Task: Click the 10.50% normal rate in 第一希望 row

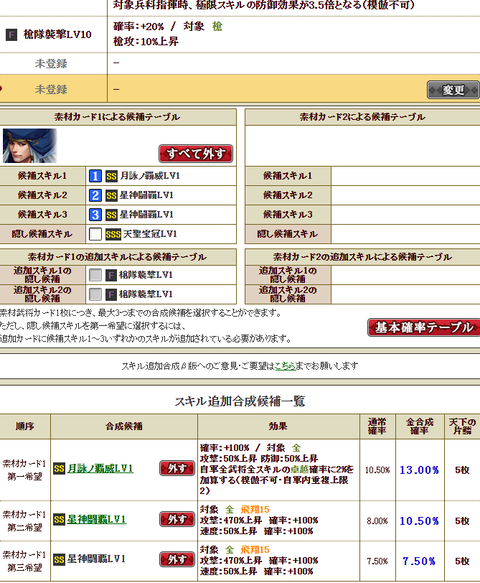Action: tap(377, 470)
